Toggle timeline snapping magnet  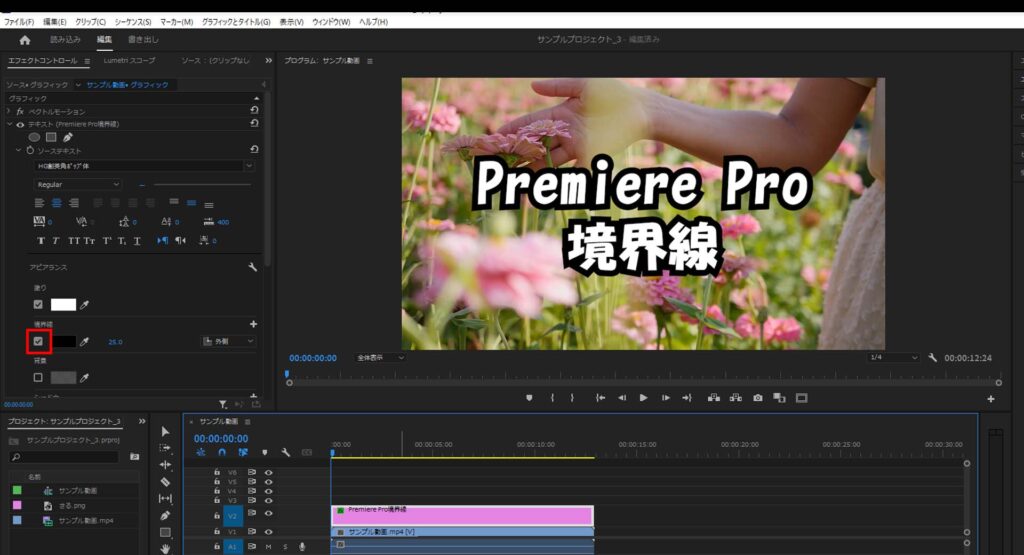click(222, 452)
